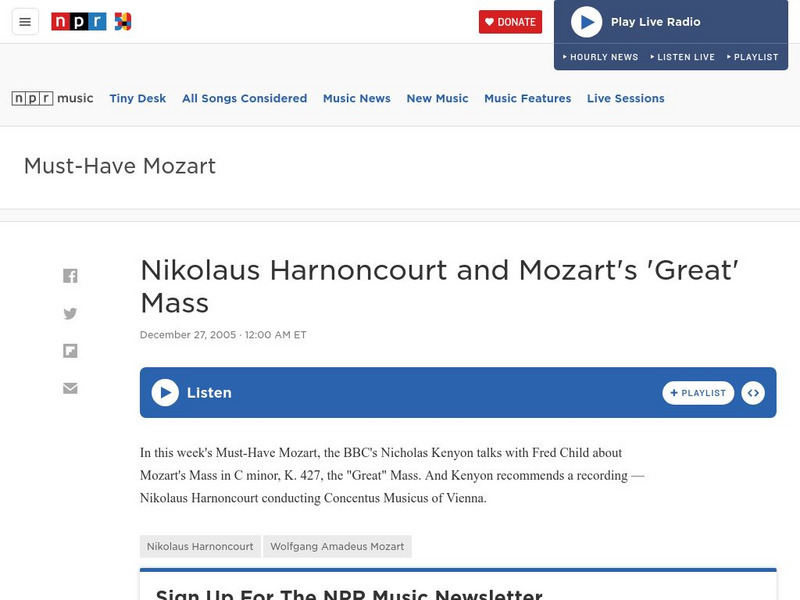
Task: Open the Wolfgang Amadeus Mozart tag
Action: [336, 546]
